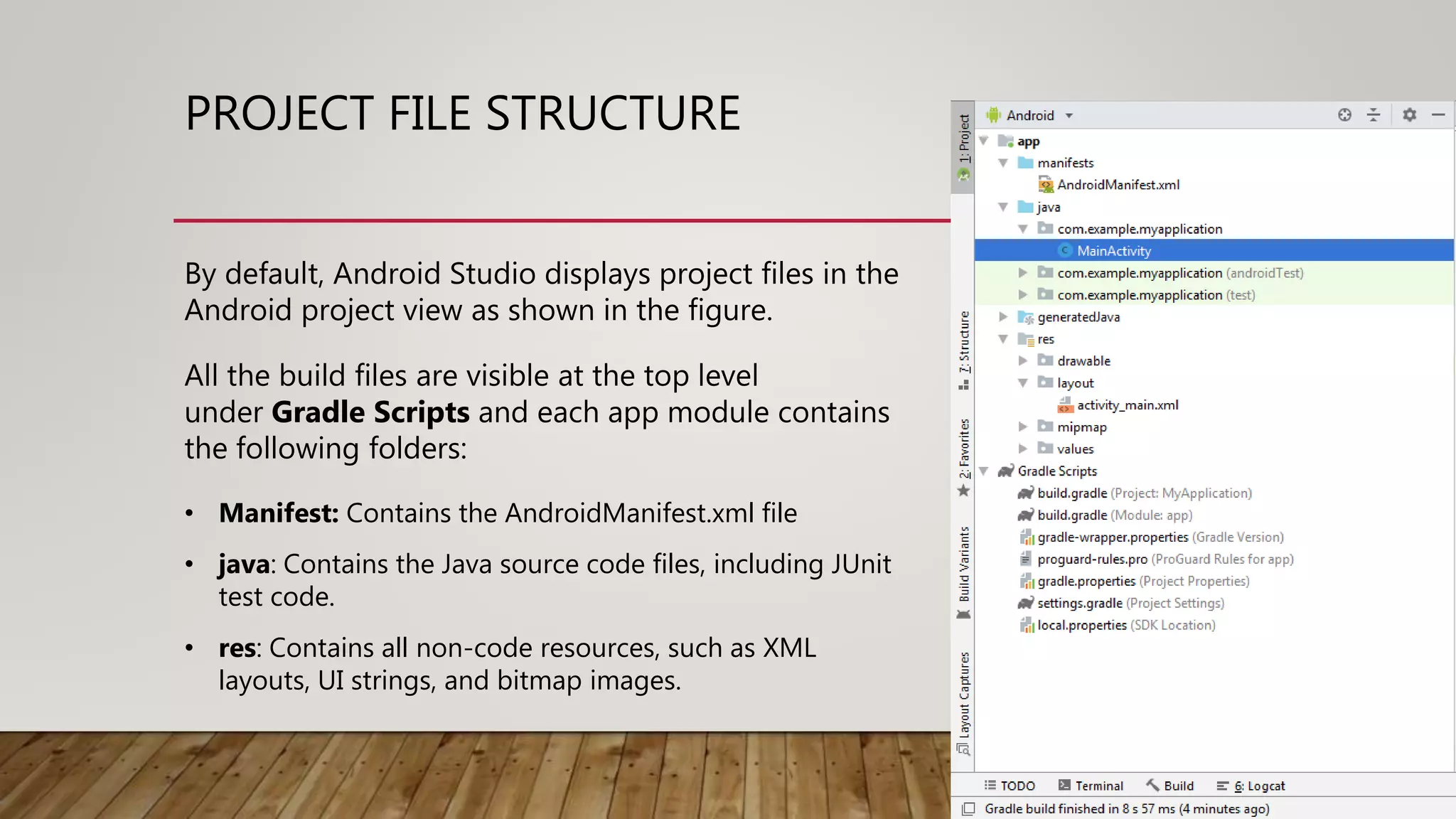Click the Android robot icon in view selector
This screenshot has width=1456, height=819.
[993, 115]
